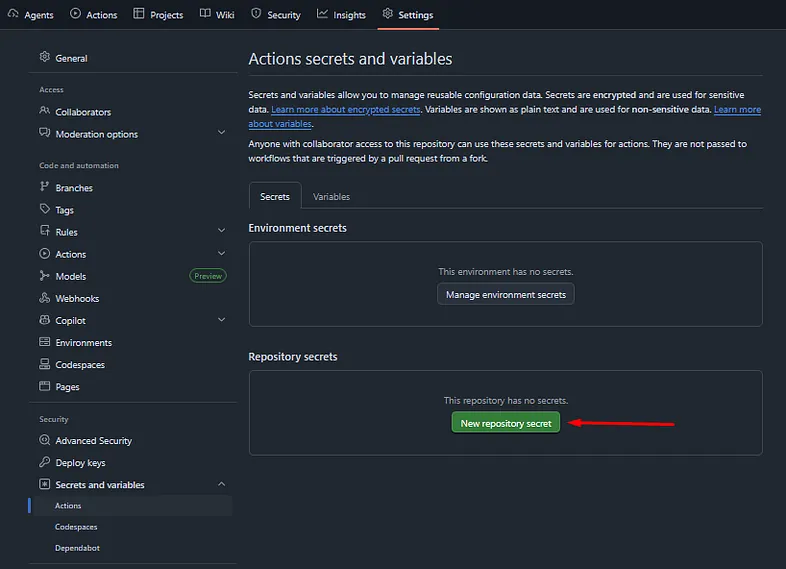Open the General settings label
The height and width of the screenshot is (569, 786).
(x=71, y=59)
